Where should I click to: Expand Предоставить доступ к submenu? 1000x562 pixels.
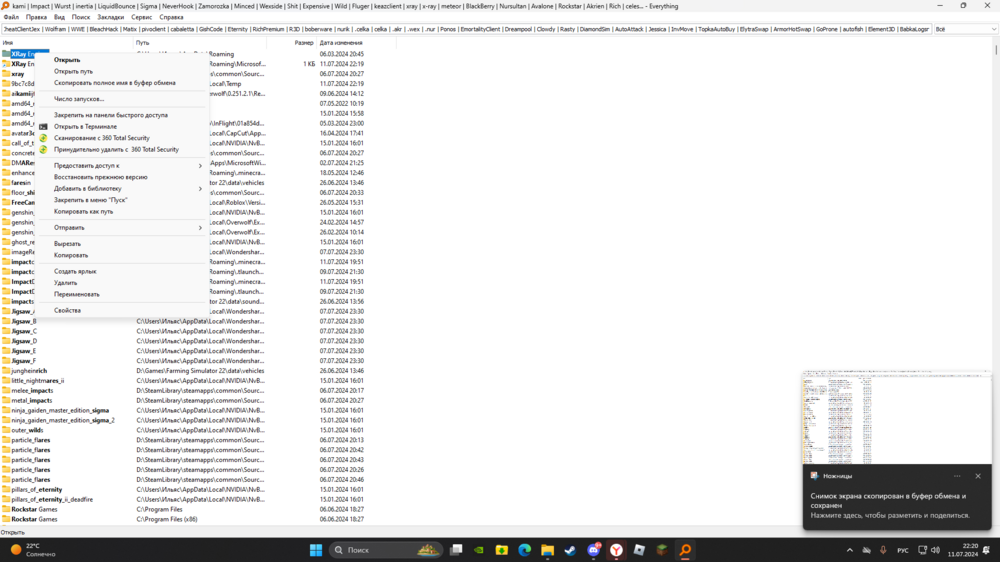[122, 165]
